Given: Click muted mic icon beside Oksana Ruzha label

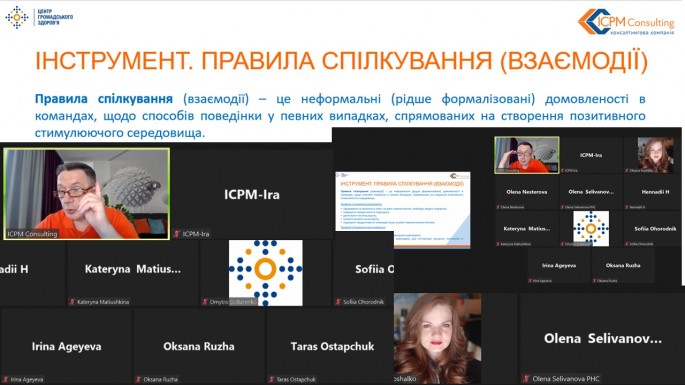Looking at the screenshot, I should point(138,379).
